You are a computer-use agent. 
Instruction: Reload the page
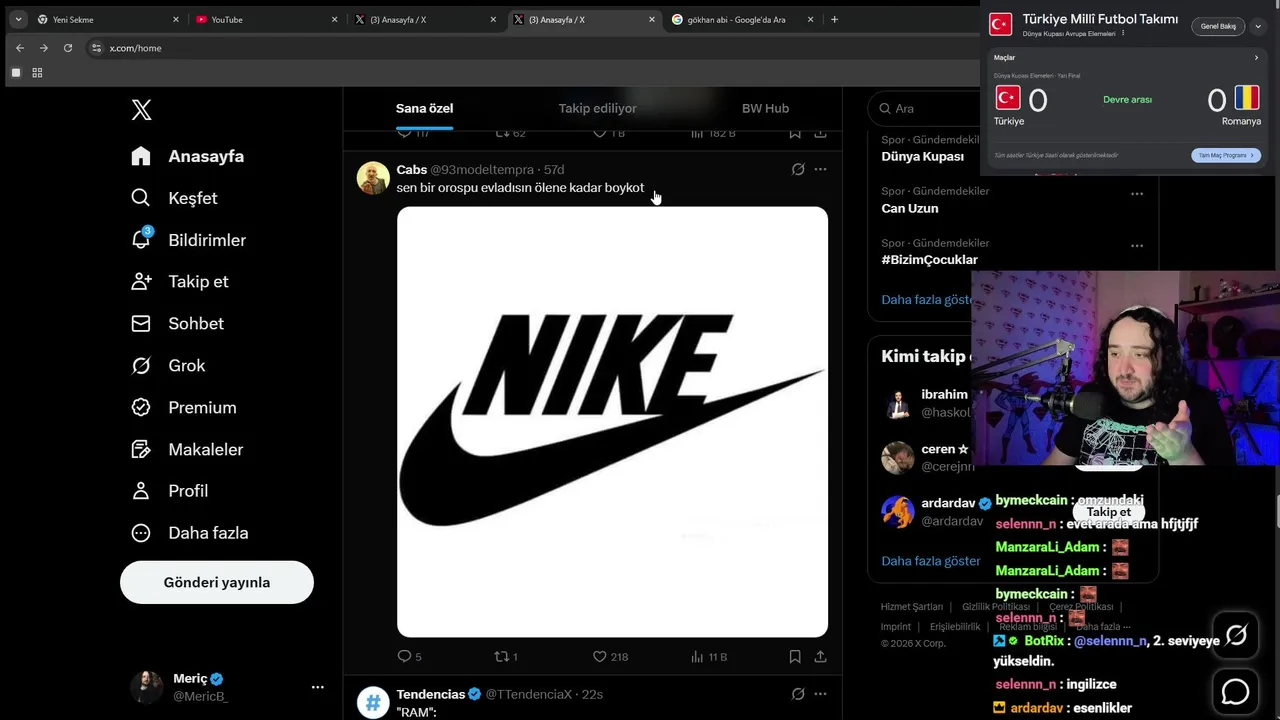68,48
